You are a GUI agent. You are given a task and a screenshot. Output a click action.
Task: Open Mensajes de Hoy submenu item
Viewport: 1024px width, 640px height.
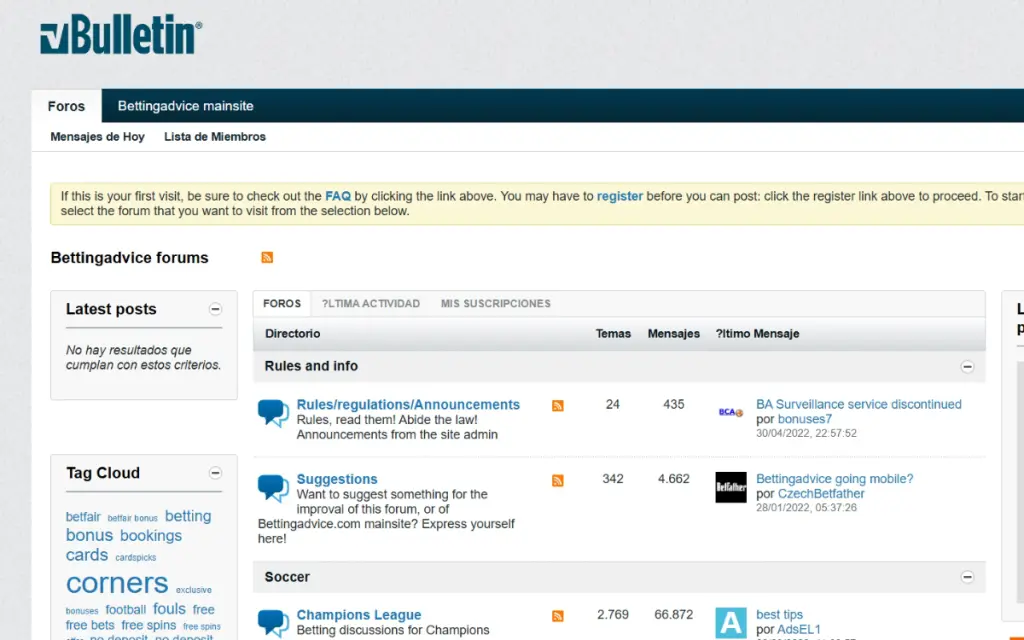click(97, 136)
